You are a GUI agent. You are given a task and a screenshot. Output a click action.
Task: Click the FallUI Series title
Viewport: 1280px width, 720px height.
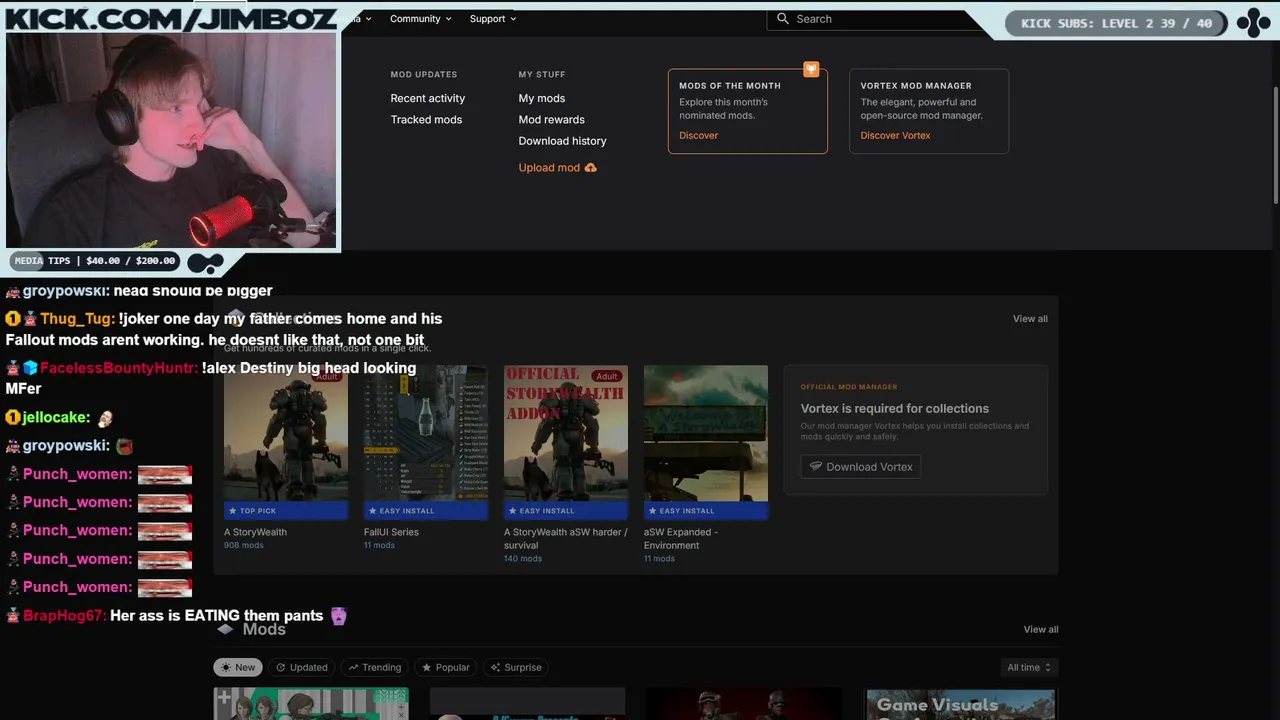pyautogui.click(x=391, y=532)
